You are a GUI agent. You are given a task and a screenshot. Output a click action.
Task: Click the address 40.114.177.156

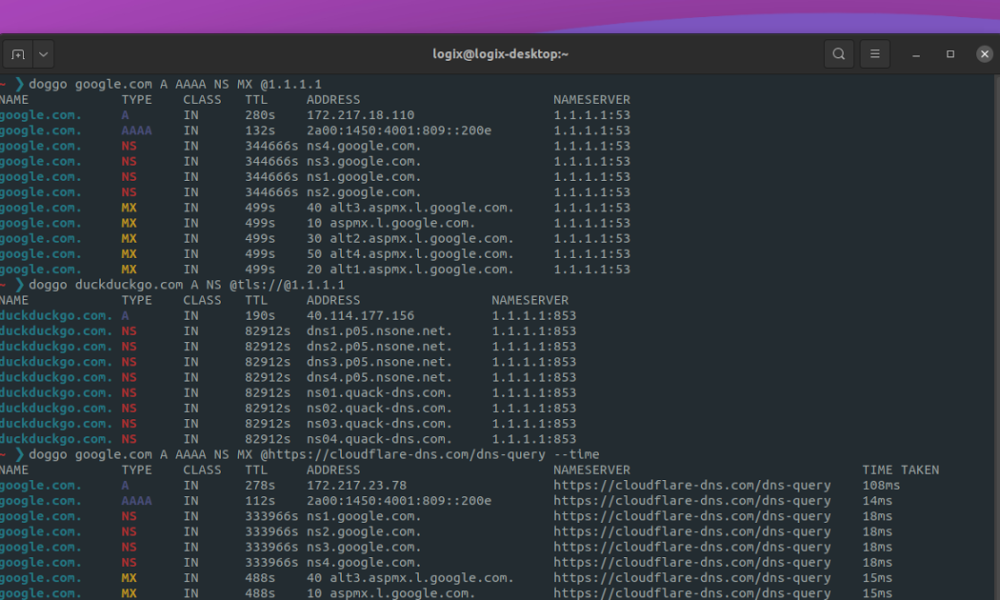(x=360, y=316)
